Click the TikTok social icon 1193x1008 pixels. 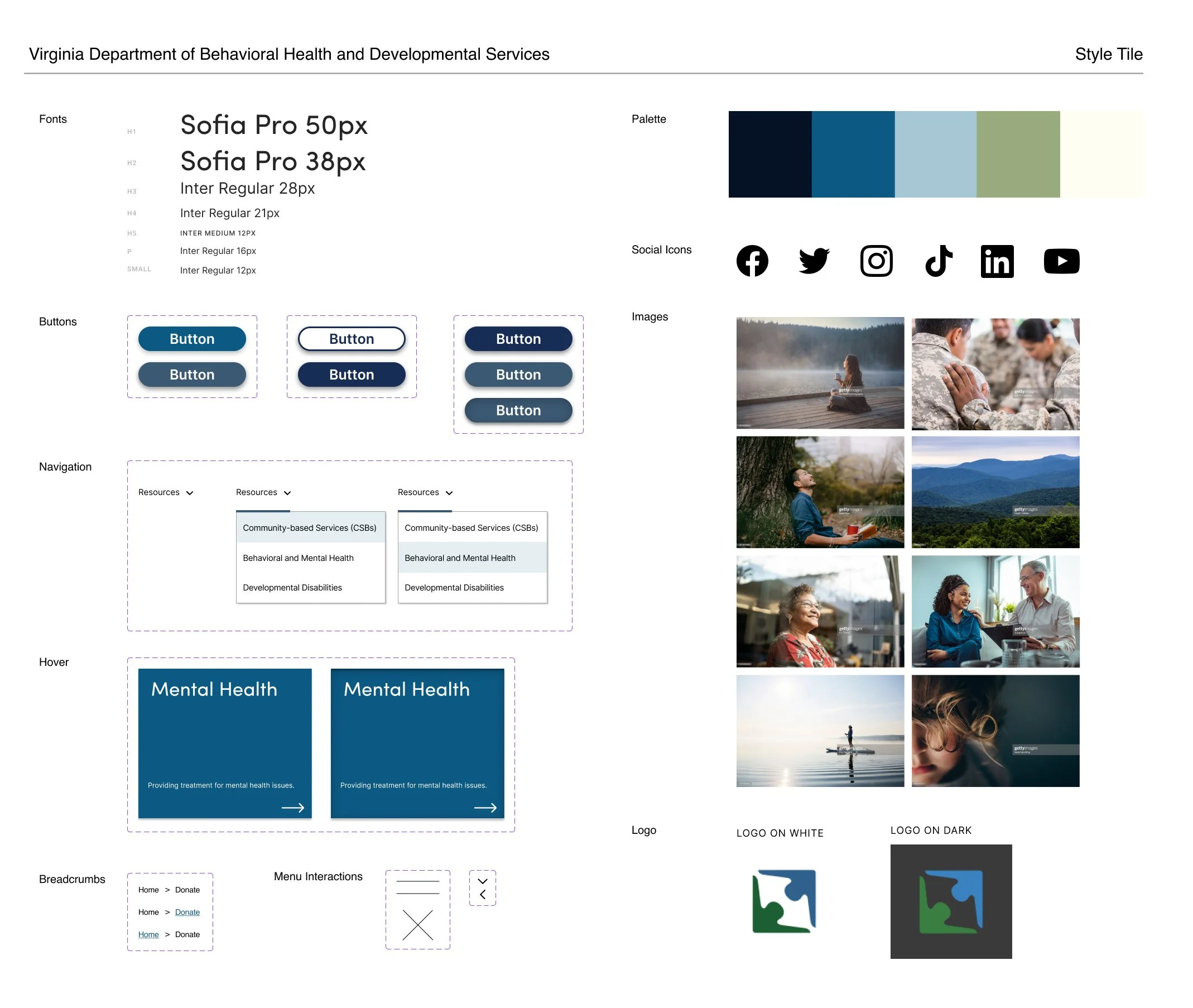click(938, 261)
